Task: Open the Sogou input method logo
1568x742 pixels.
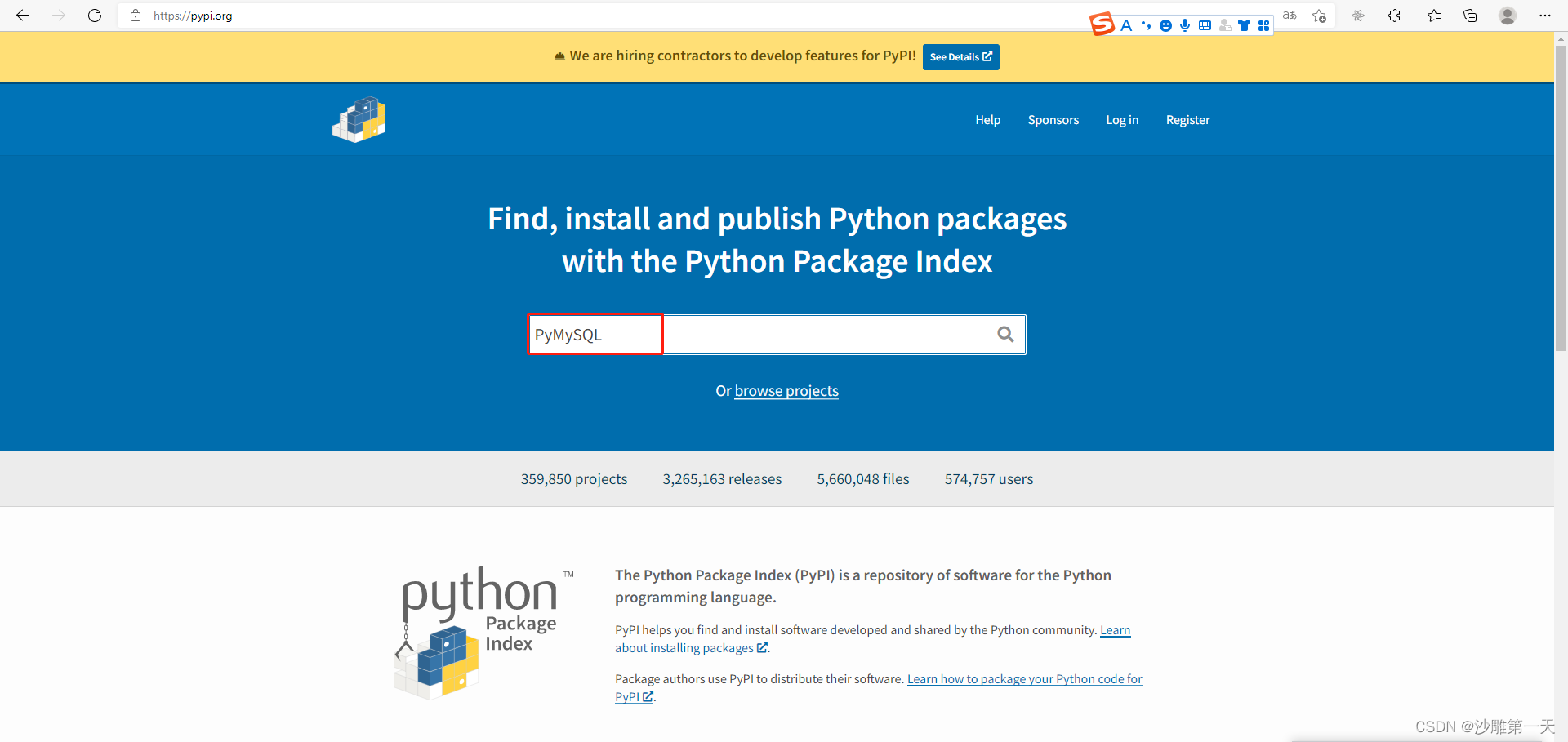Action: [x=1102, y=24]
